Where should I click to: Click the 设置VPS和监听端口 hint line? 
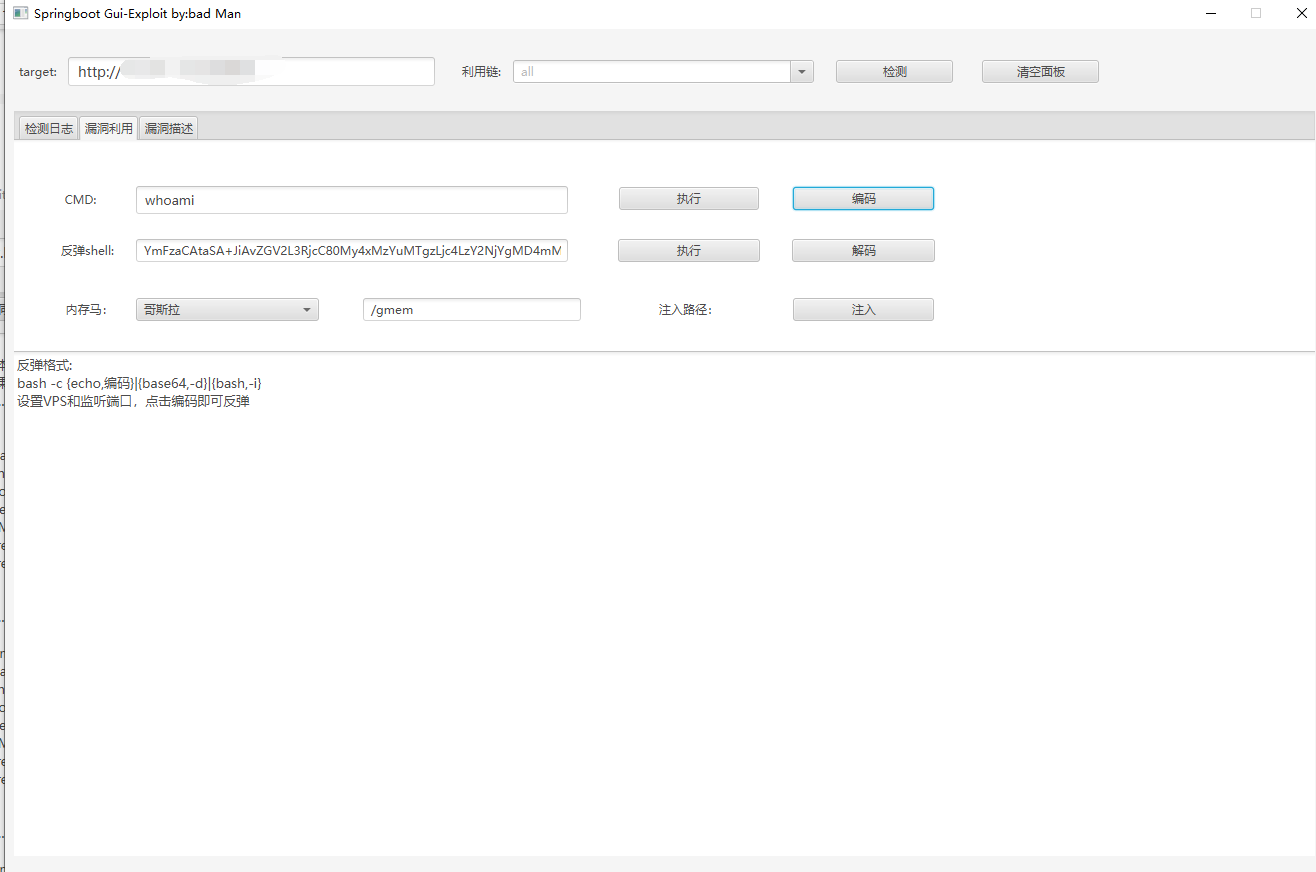133,401
